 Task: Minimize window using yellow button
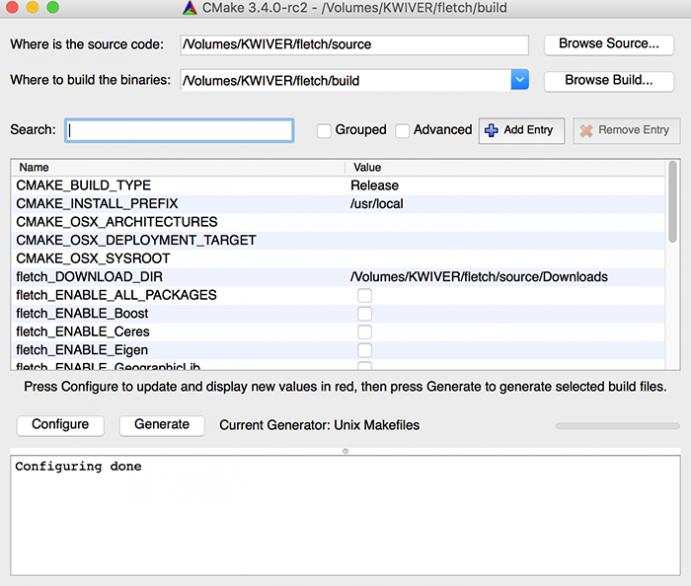(33, 7)
